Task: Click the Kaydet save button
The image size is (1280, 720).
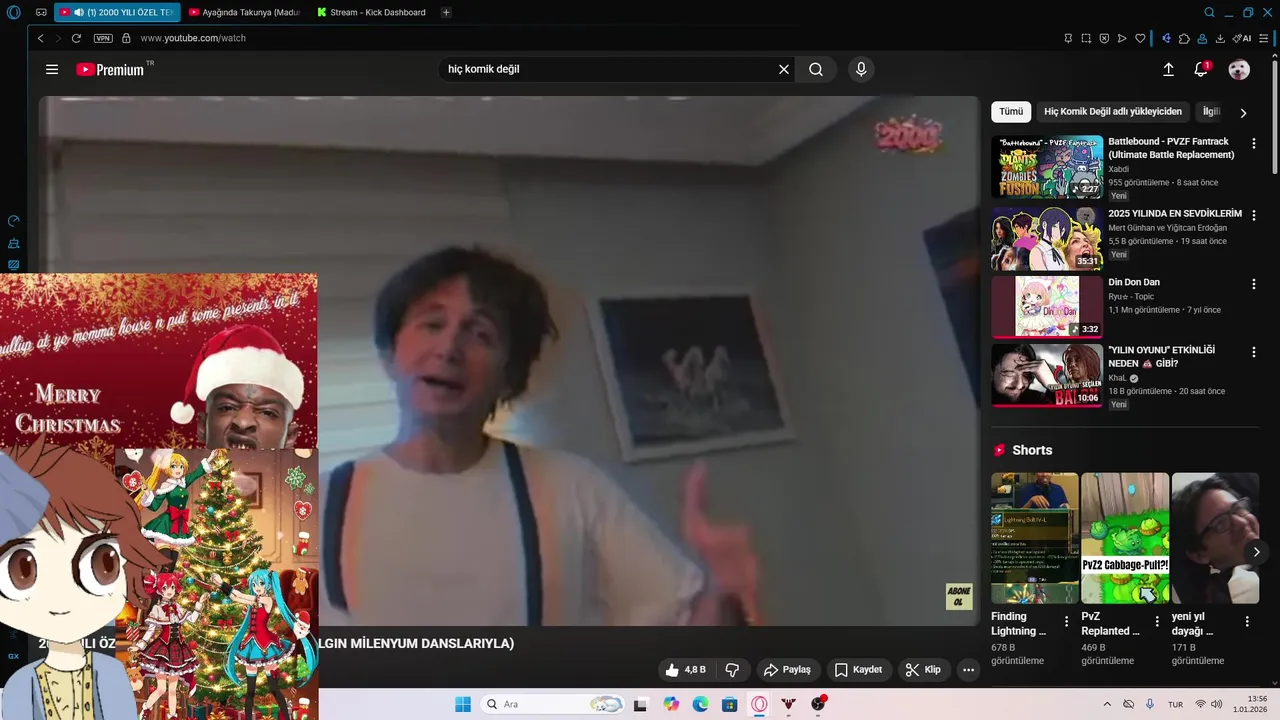Action: [x=859, y=670]
